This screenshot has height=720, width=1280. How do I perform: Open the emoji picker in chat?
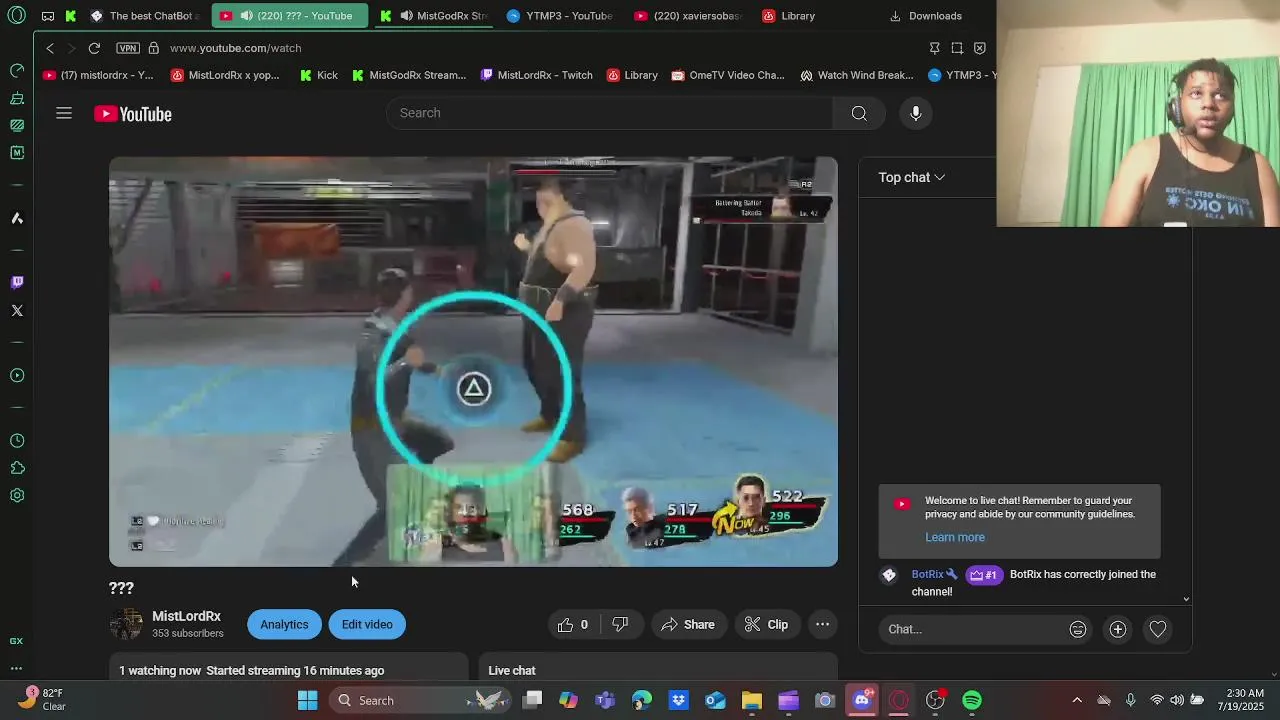[x=1077, y=629]
